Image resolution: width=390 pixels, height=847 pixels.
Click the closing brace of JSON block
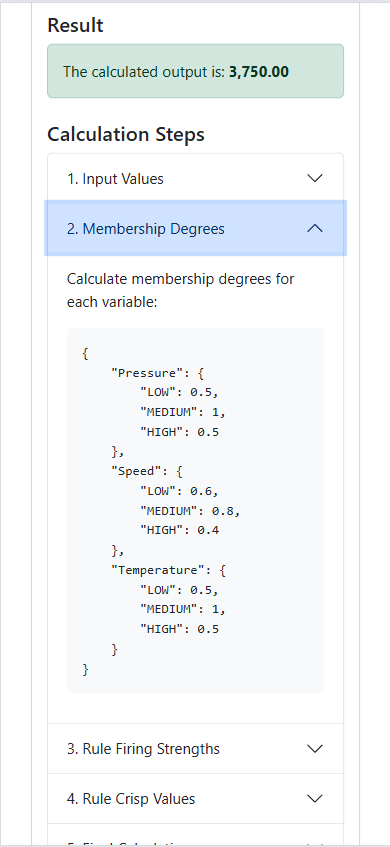[85, 669]
